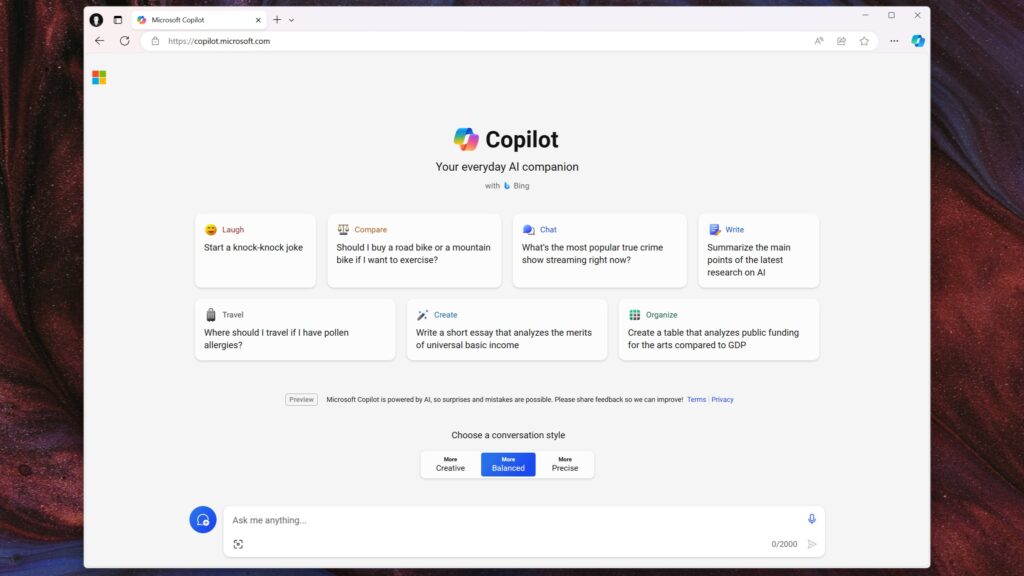The height and width of the screenshot is (576, 1024).
Task: Open the Terms link
Action: [696, 399]
